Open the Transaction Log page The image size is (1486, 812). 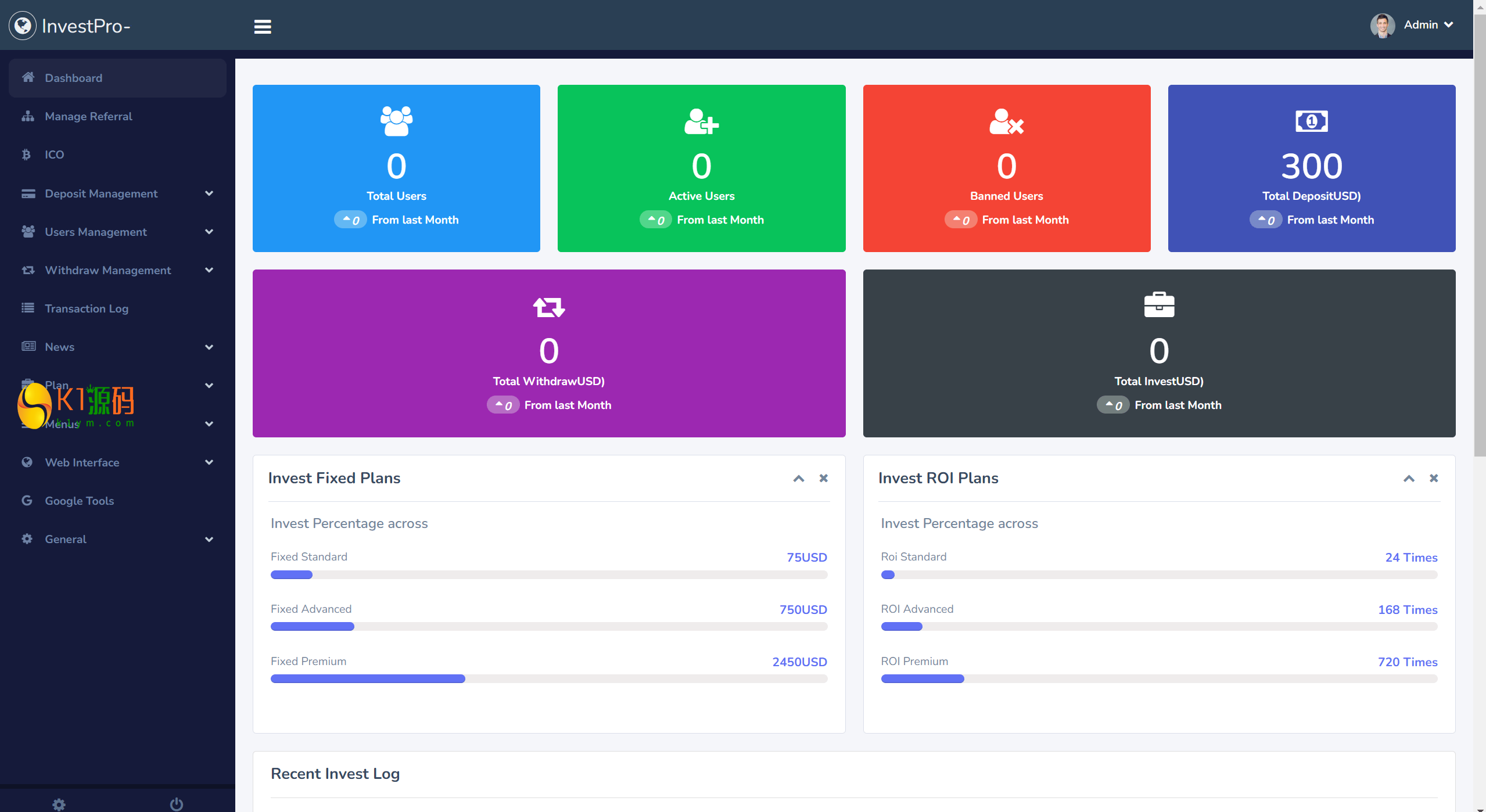tap(87, 308)
